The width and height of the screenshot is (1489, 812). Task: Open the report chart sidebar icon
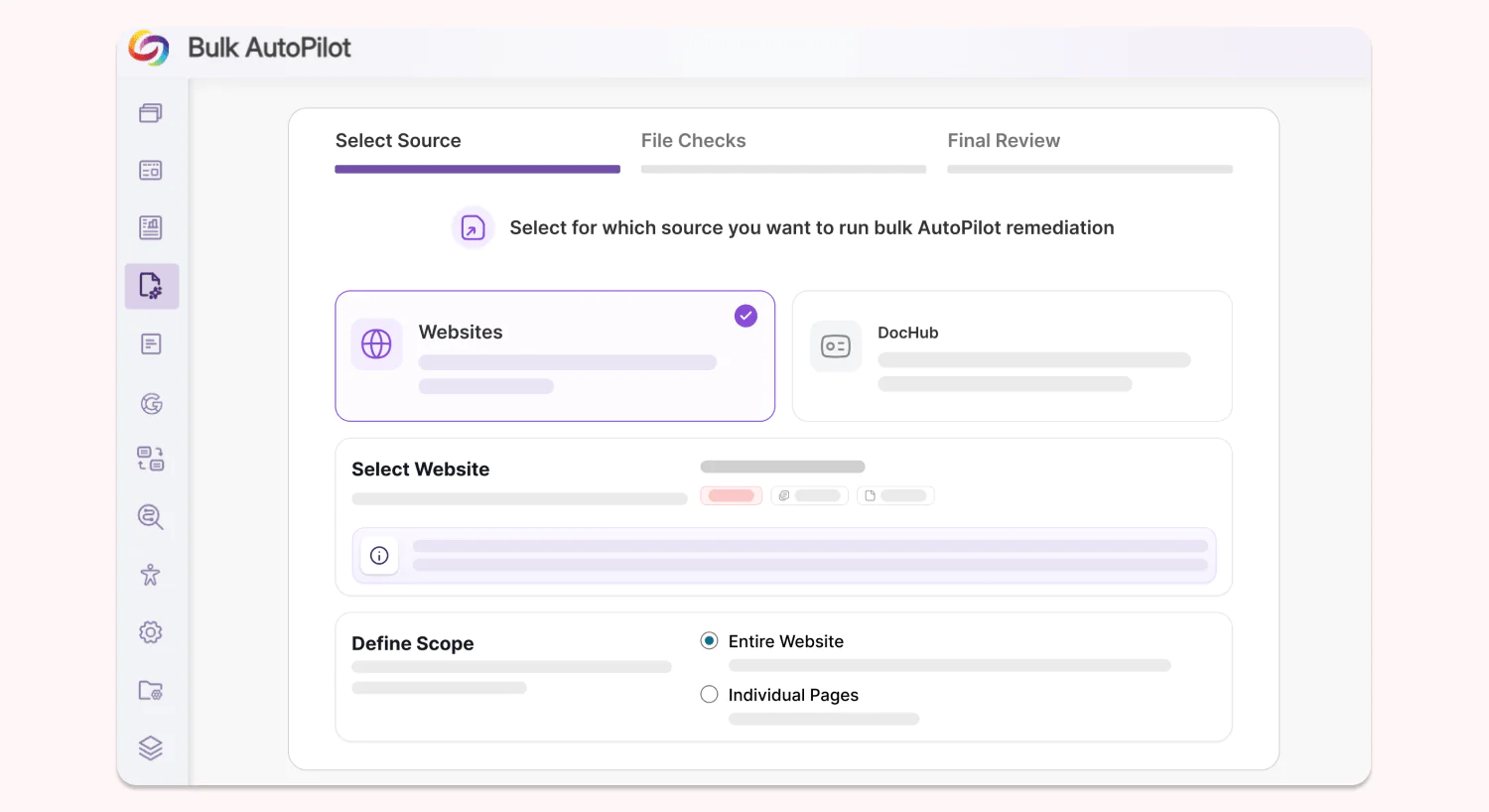(151, 227)
